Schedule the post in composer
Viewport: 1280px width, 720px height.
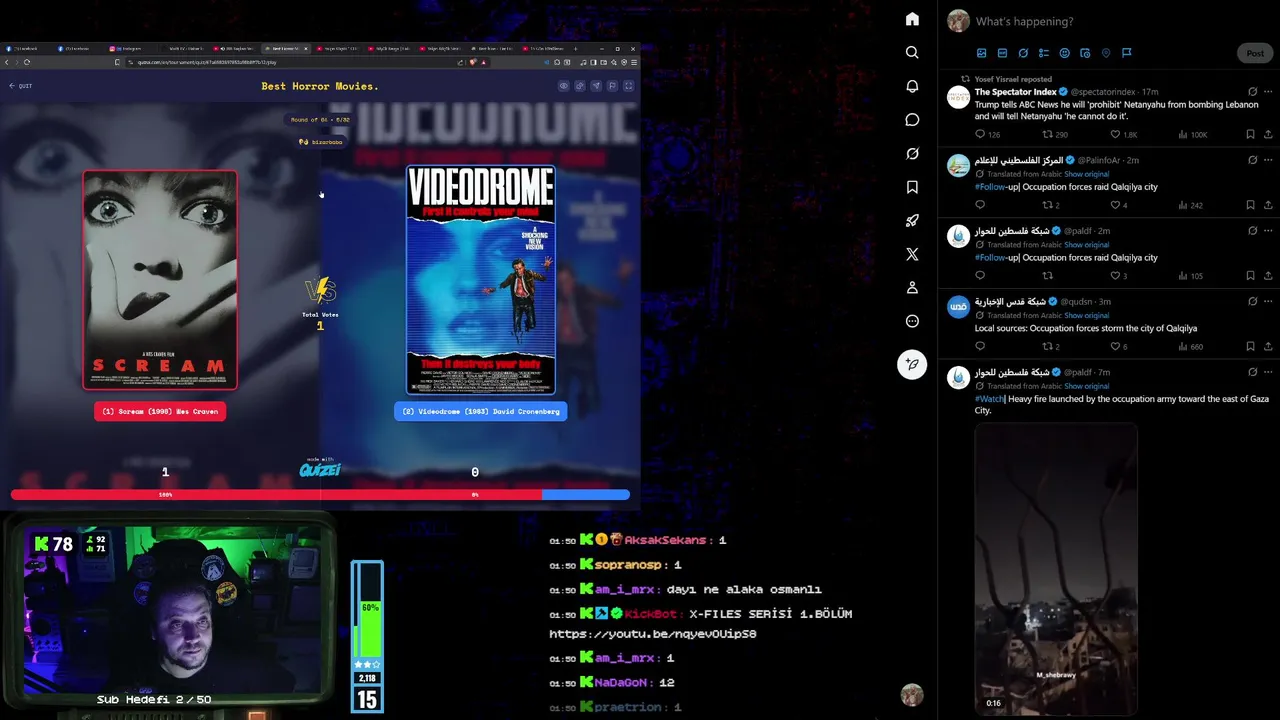tap(1085, 53)
